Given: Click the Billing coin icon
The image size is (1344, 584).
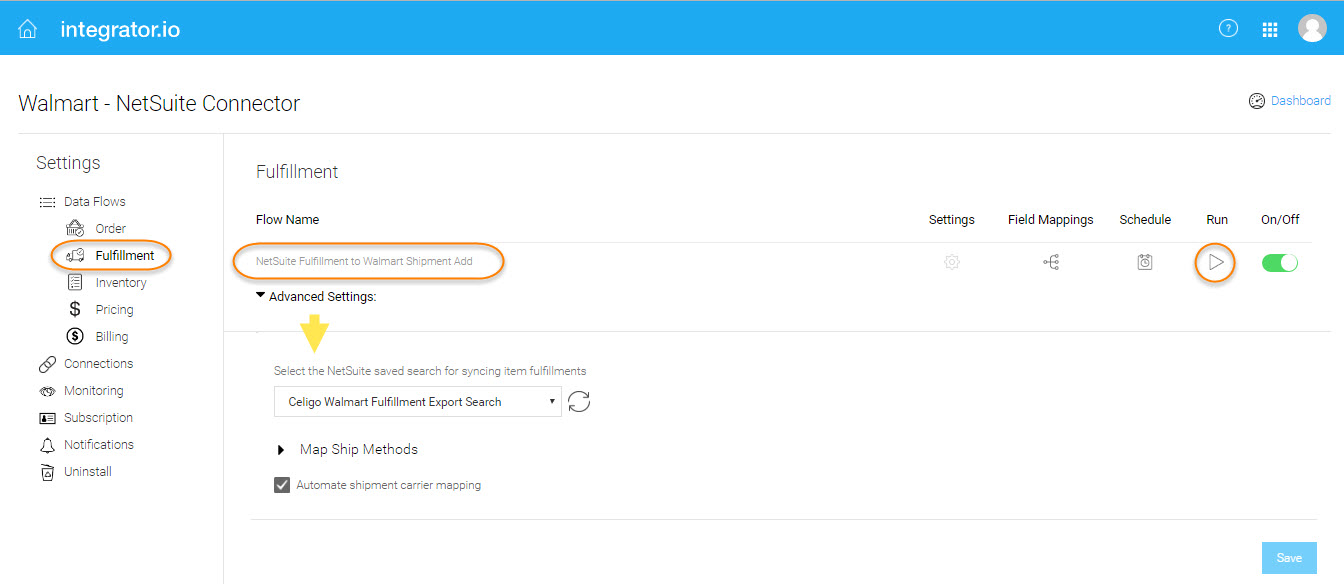Looking at the screenshot, I should tap(75, 336).
